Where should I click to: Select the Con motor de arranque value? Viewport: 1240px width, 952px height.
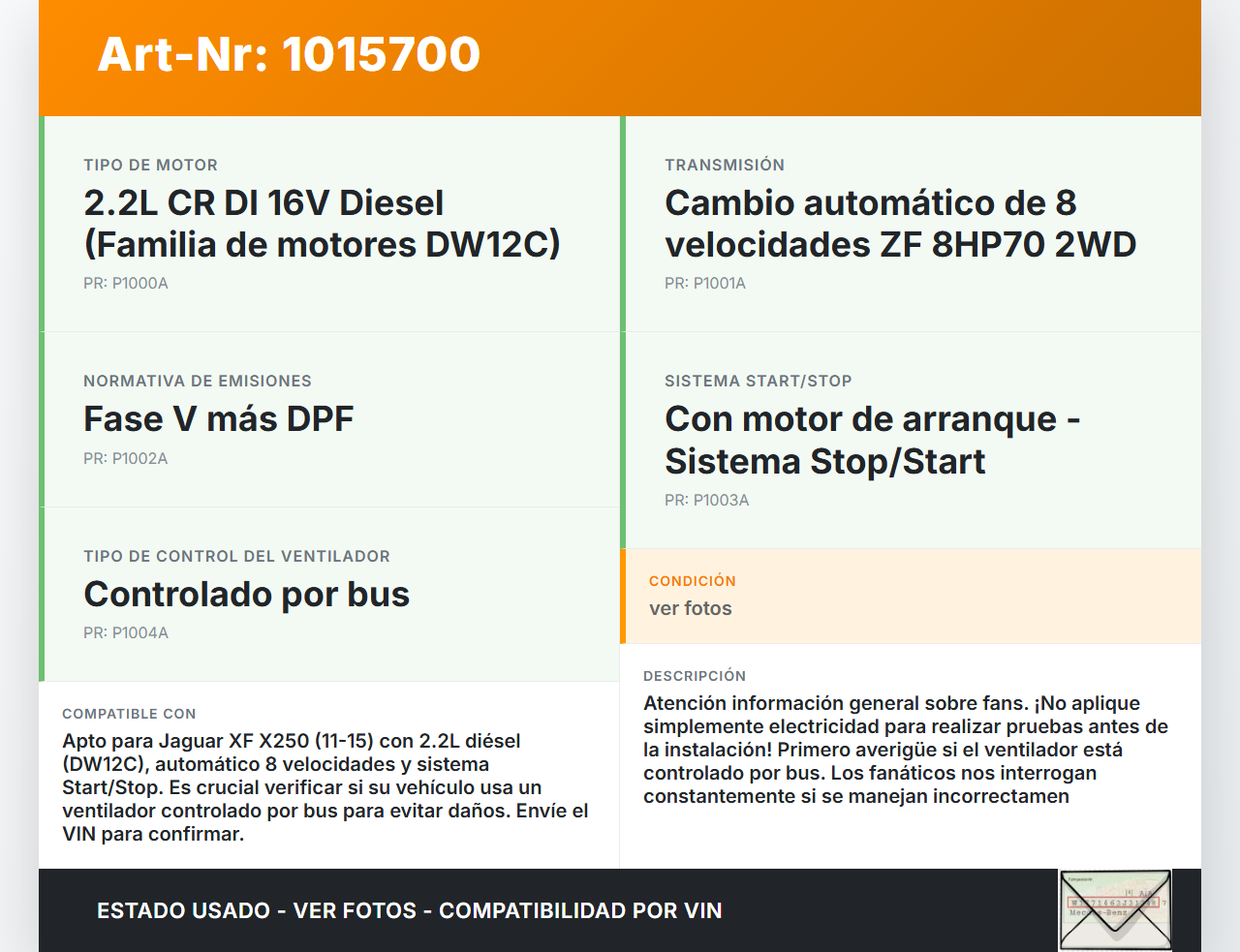[x=872, y=440]
